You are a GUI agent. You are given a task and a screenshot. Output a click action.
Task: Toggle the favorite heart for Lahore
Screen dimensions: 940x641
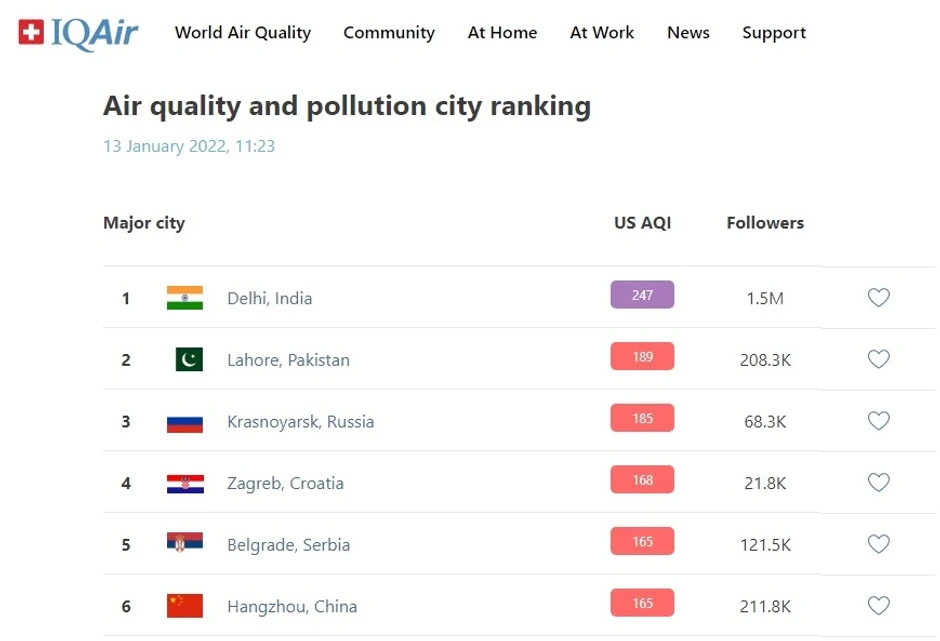[879, 359]
